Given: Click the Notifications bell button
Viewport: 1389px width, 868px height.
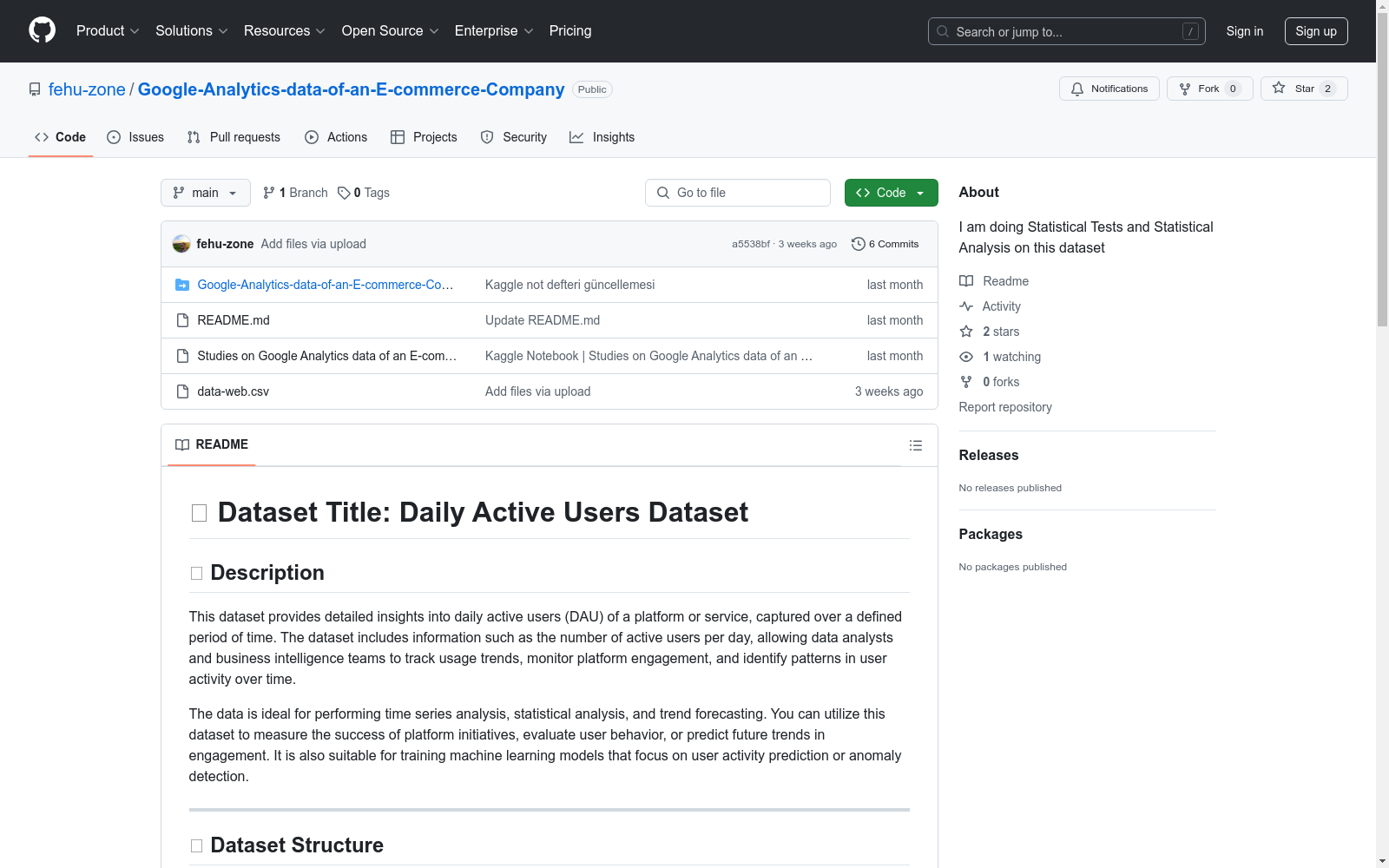Looking at the screenshot, I should (x=1109, y=89).
